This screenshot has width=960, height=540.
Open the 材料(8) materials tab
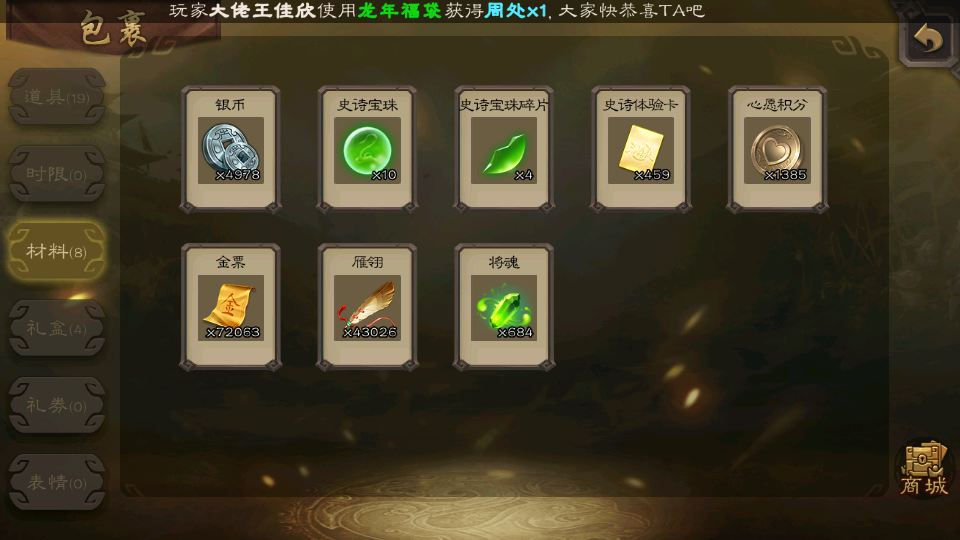tap(56, 251)
